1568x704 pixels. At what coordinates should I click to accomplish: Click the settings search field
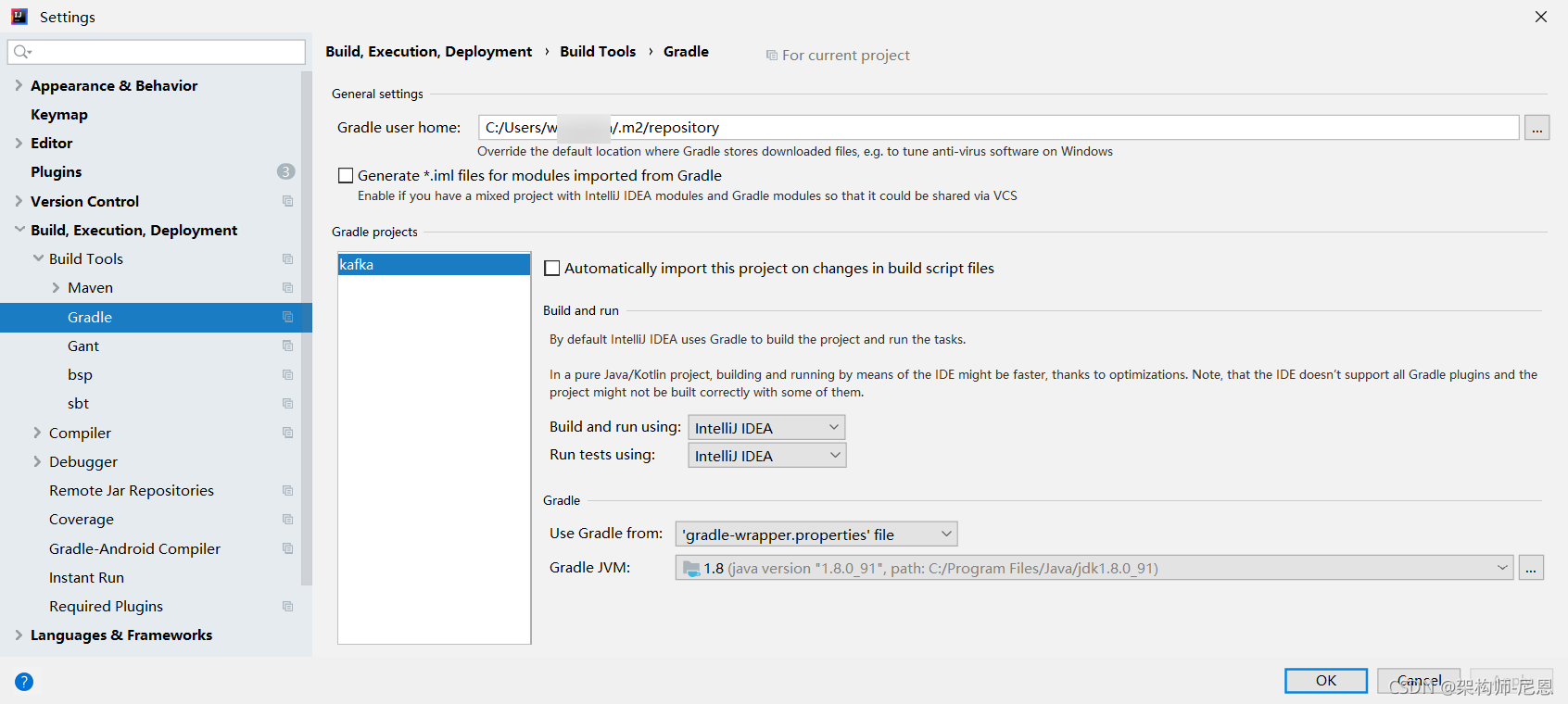[157, 52]
